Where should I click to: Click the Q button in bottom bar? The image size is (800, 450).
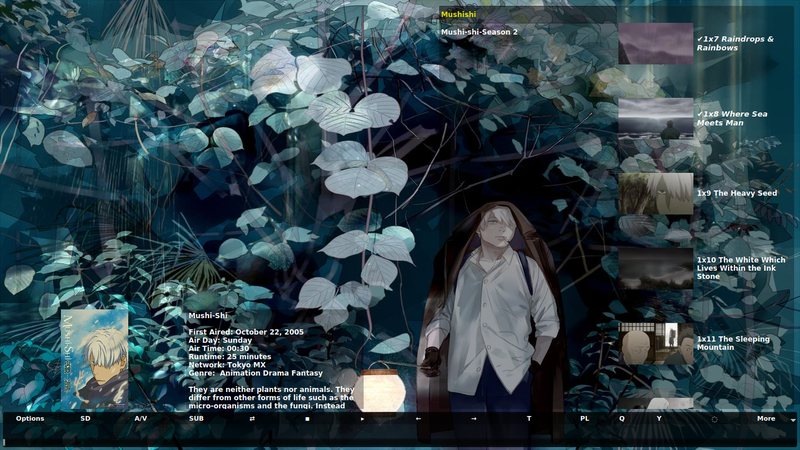coord(622,418)
